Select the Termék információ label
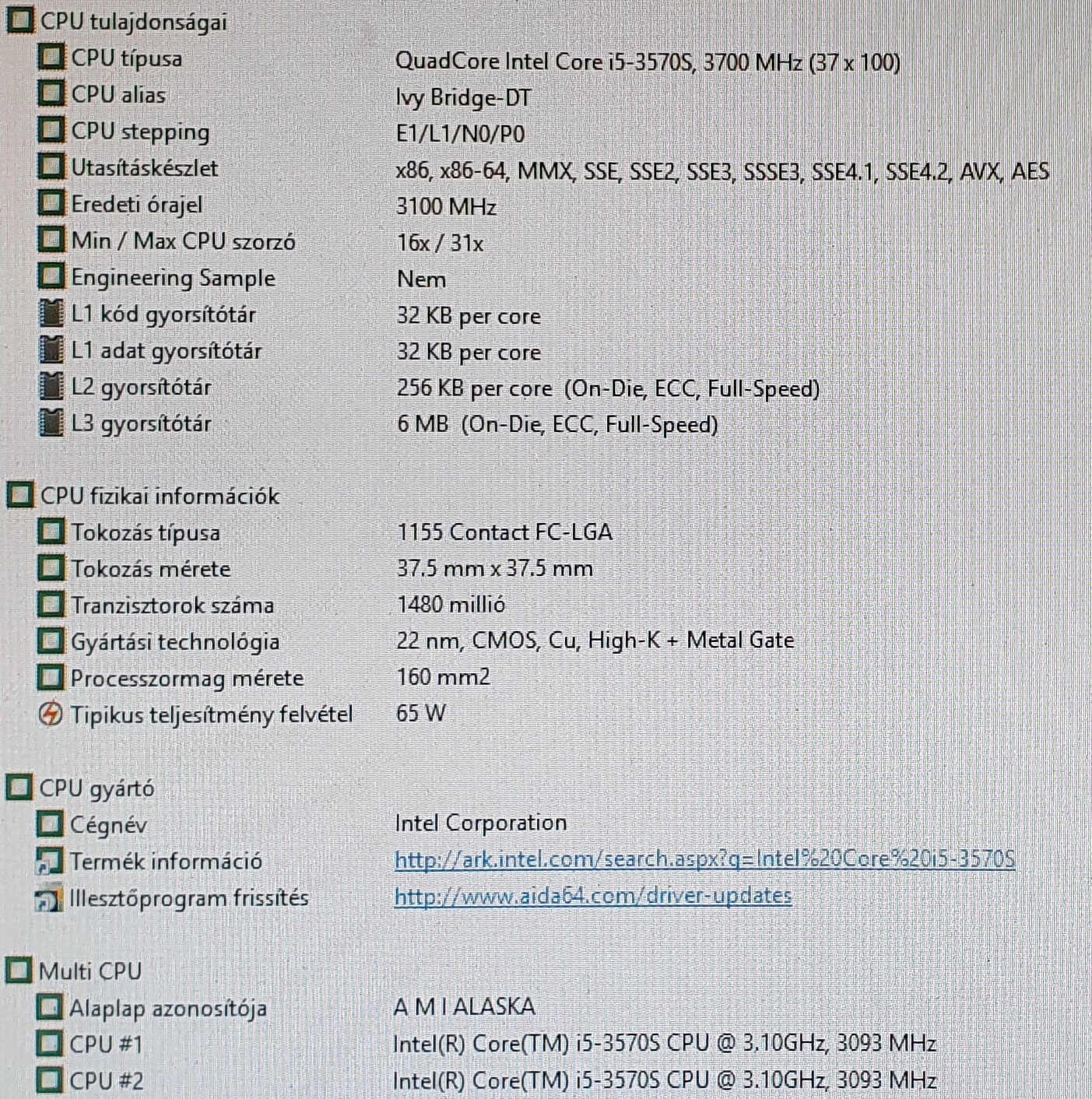This screenshot has height=1099, width=1092. (166, 862)
